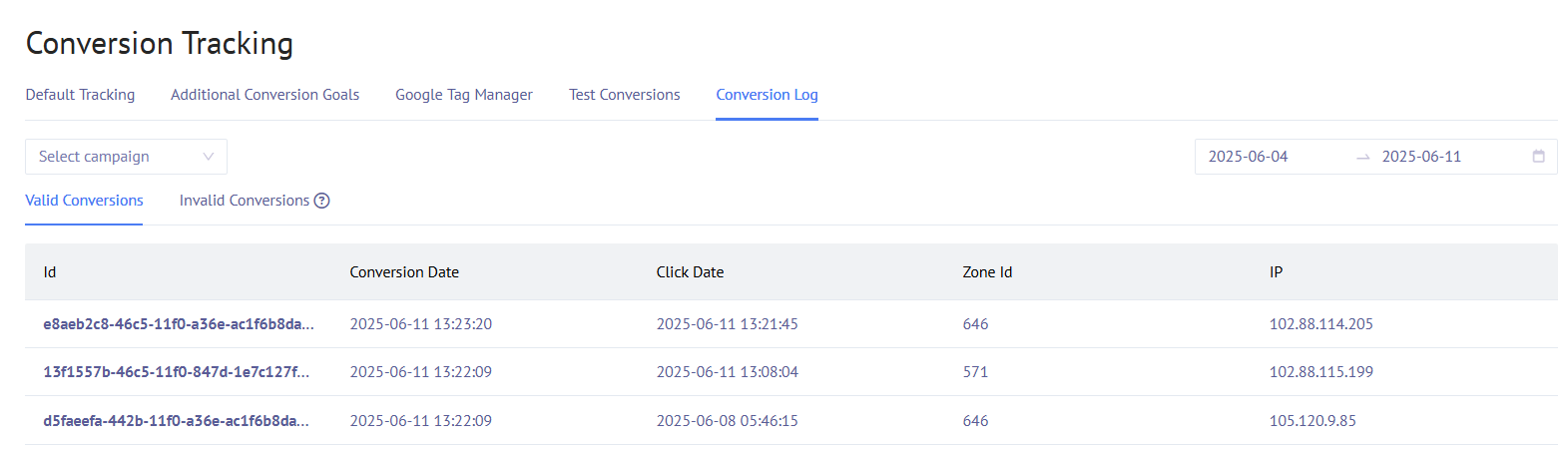Select the Conversion Log tab
The height and width of the screenshot is (450, 1568).
(767, 95)
